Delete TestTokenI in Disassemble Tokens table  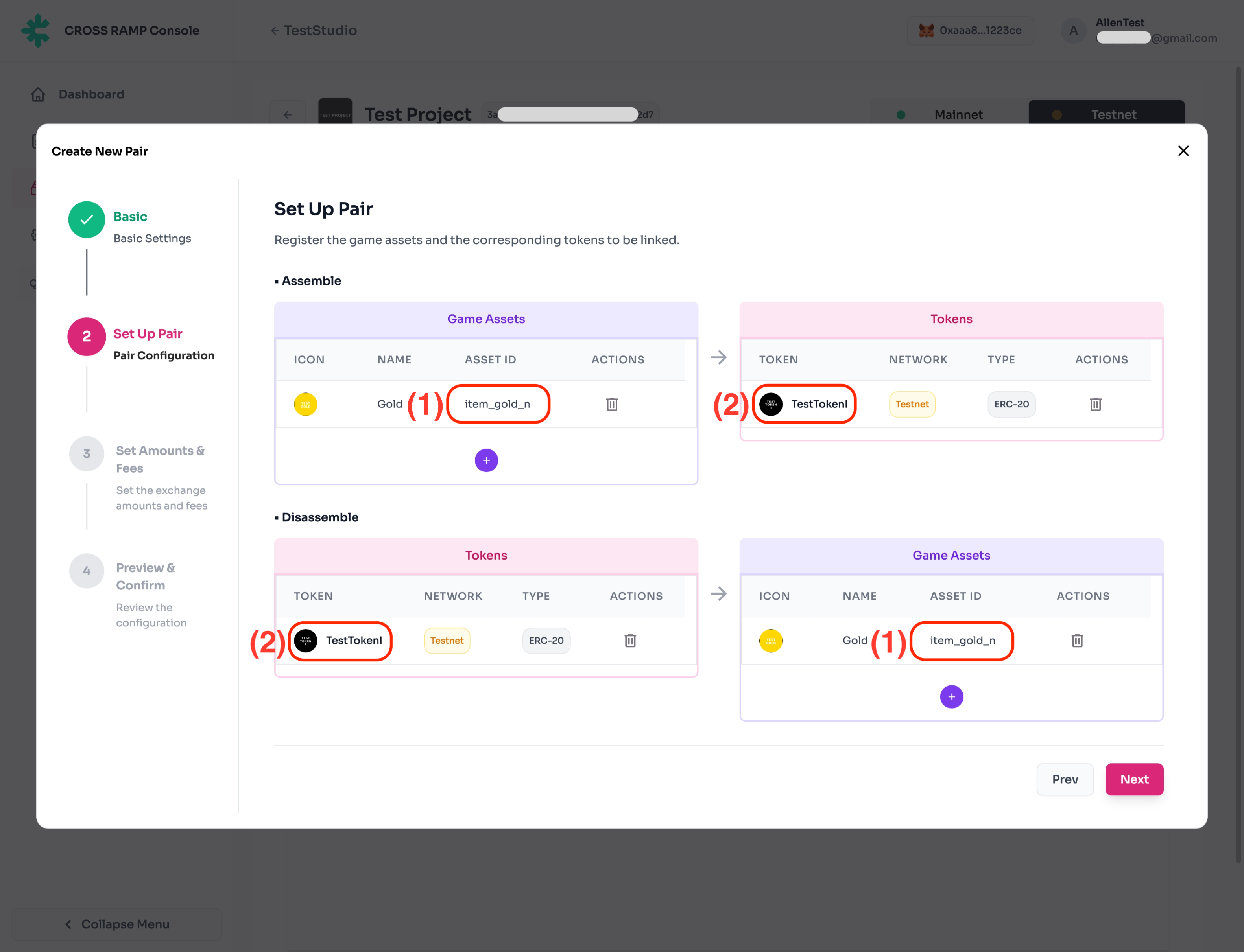pyautogui.click(x=630, y=640)
